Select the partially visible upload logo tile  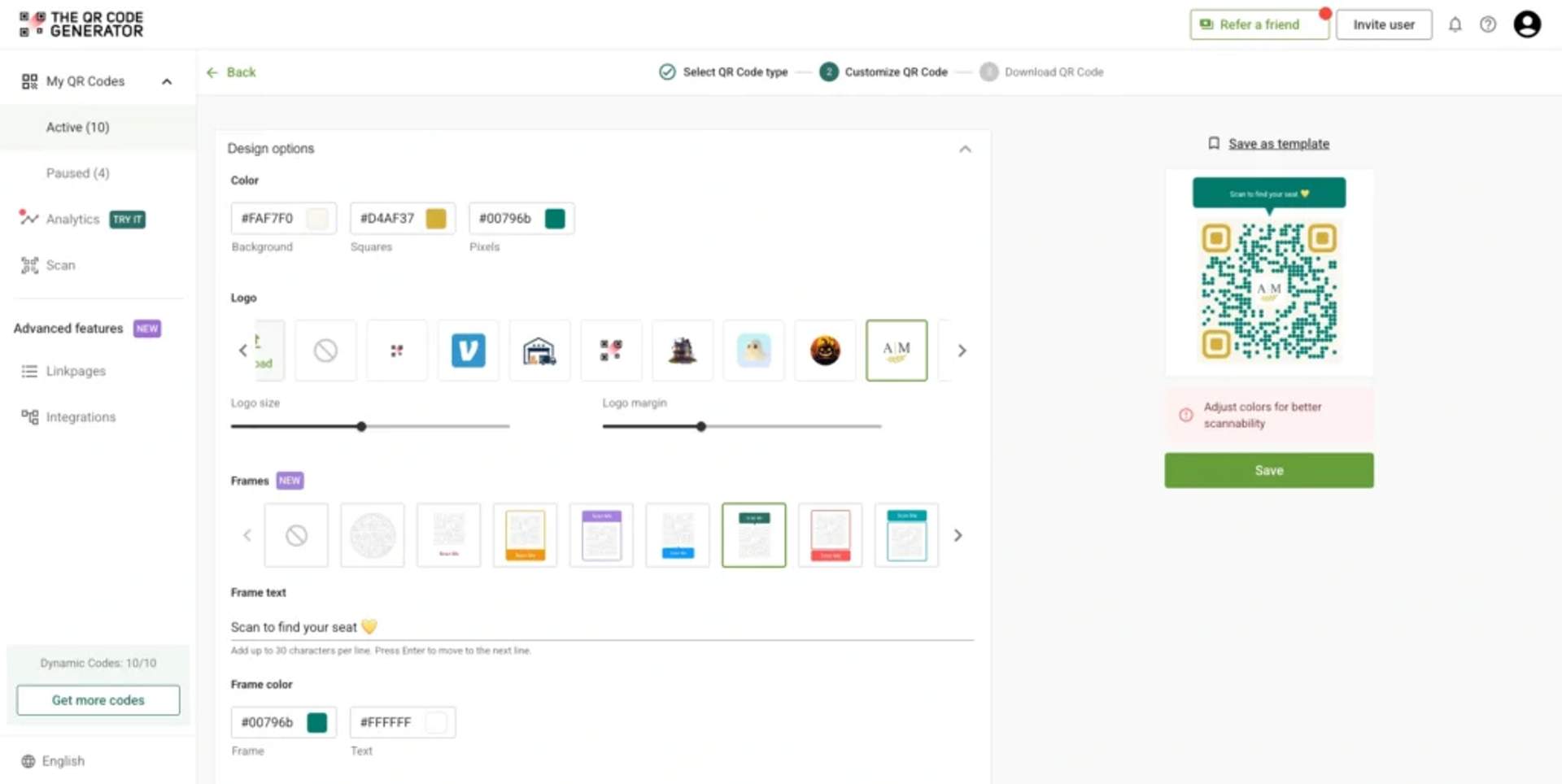tap(269, 351)
